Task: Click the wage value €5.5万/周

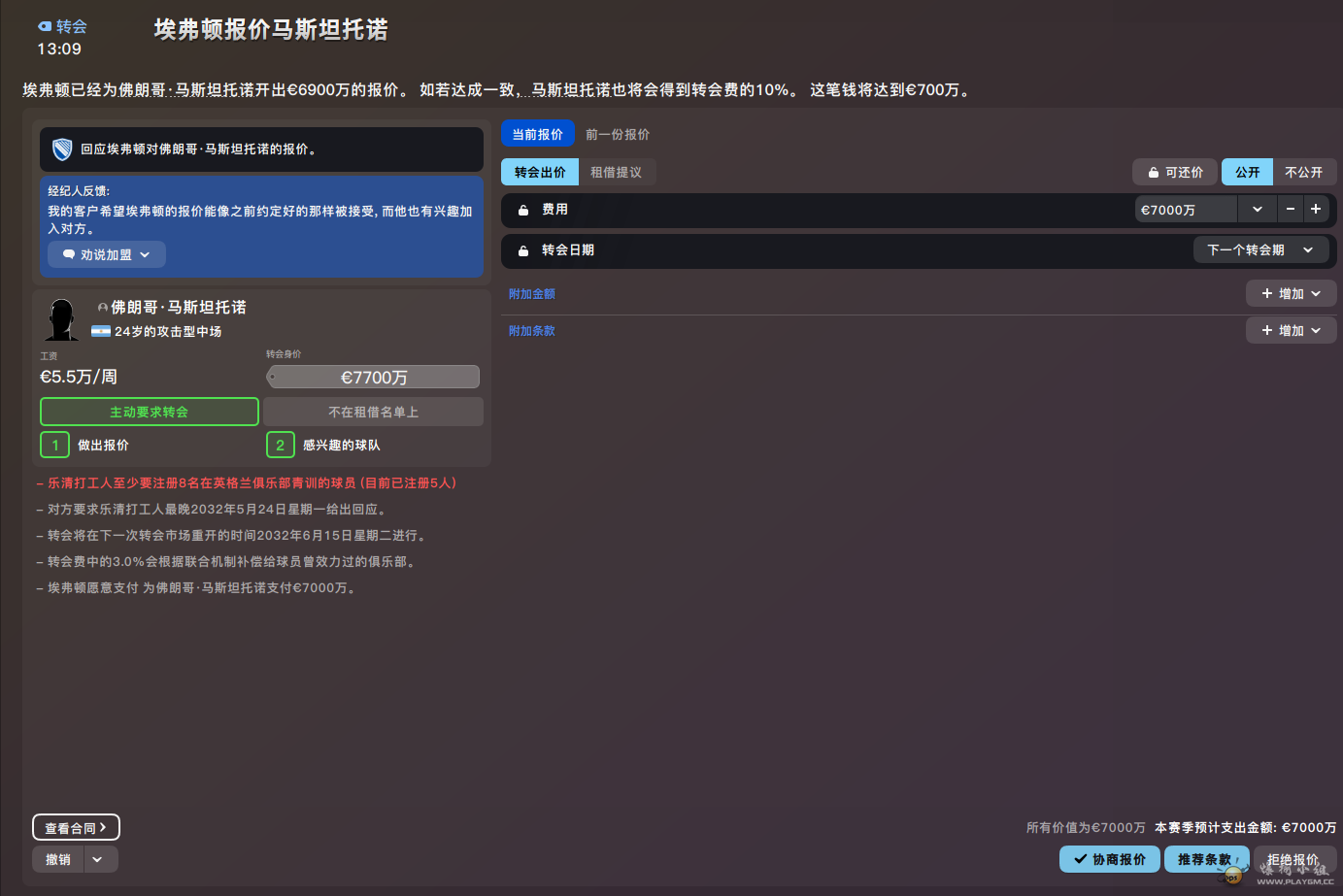Action: (x=79, y=377)
